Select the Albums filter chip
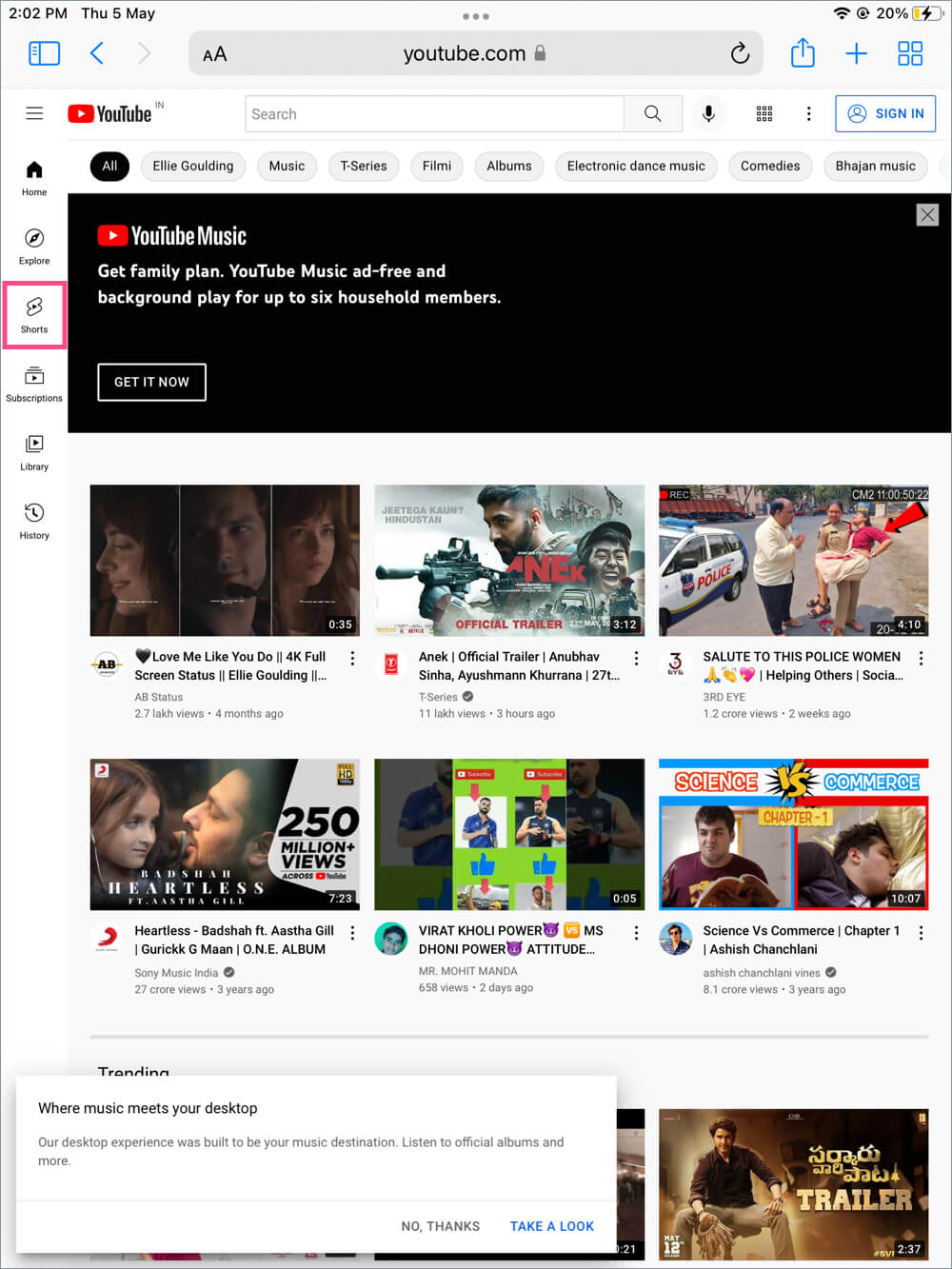This screenshot has height=1269, width=952. click(x=509, y=166)
